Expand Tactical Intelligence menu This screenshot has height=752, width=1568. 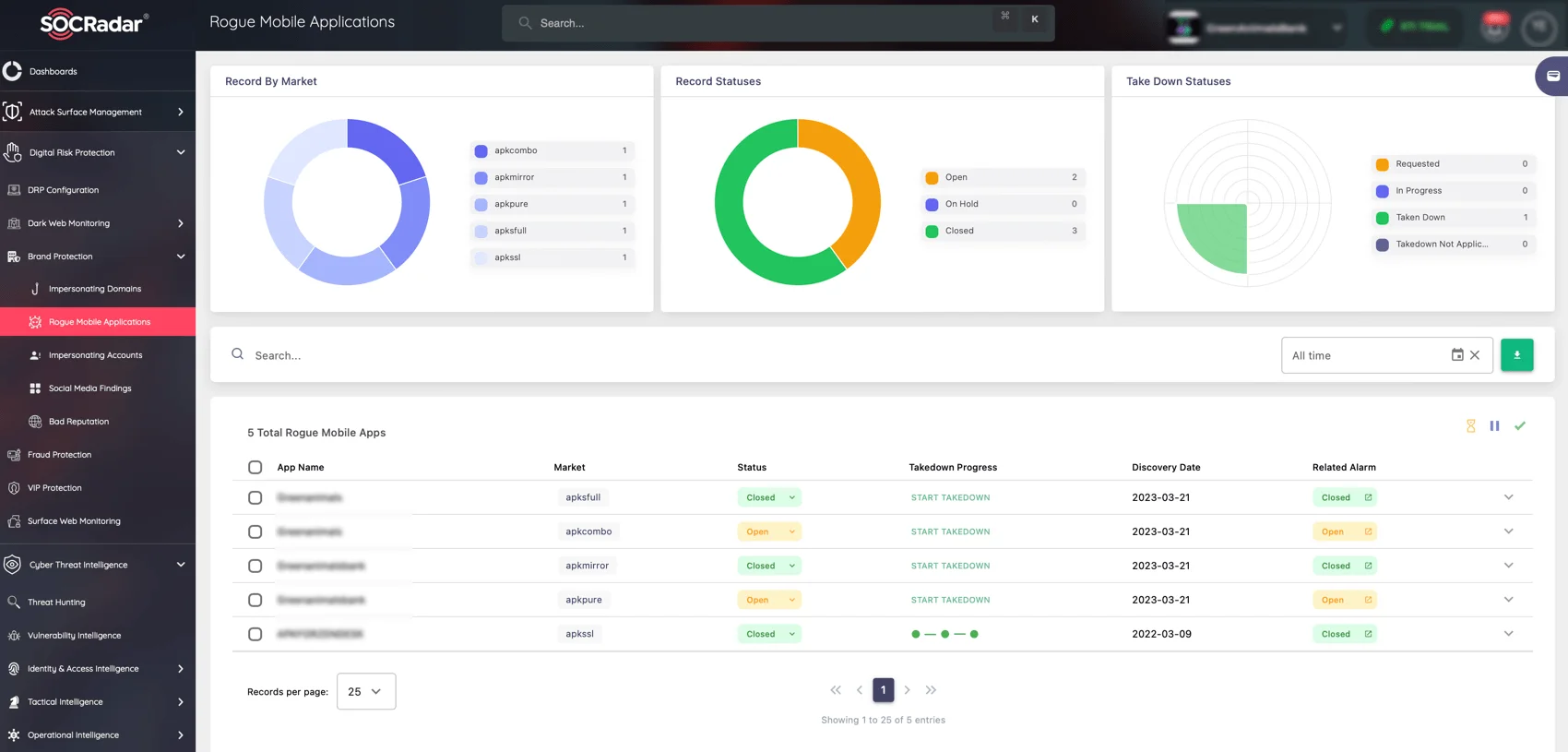click(x=181, y=702)
